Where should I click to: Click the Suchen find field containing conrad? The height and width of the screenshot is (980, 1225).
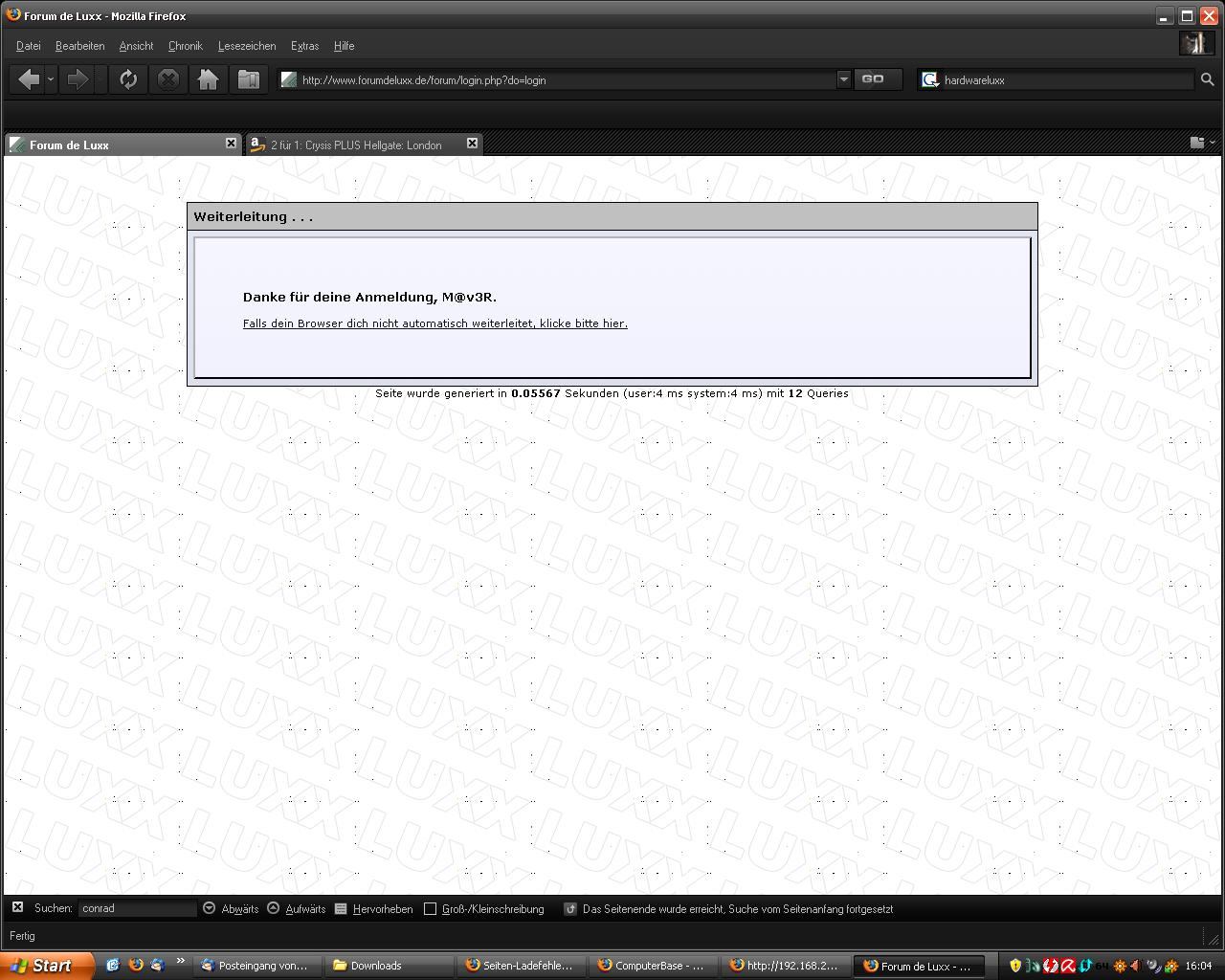tap(138, 908)
